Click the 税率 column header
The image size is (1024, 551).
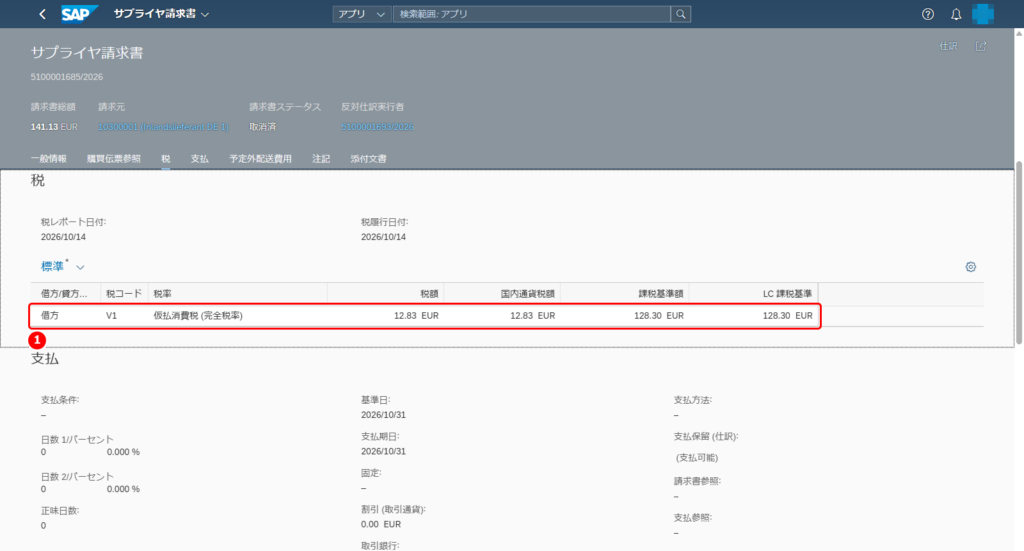(238, 294)
